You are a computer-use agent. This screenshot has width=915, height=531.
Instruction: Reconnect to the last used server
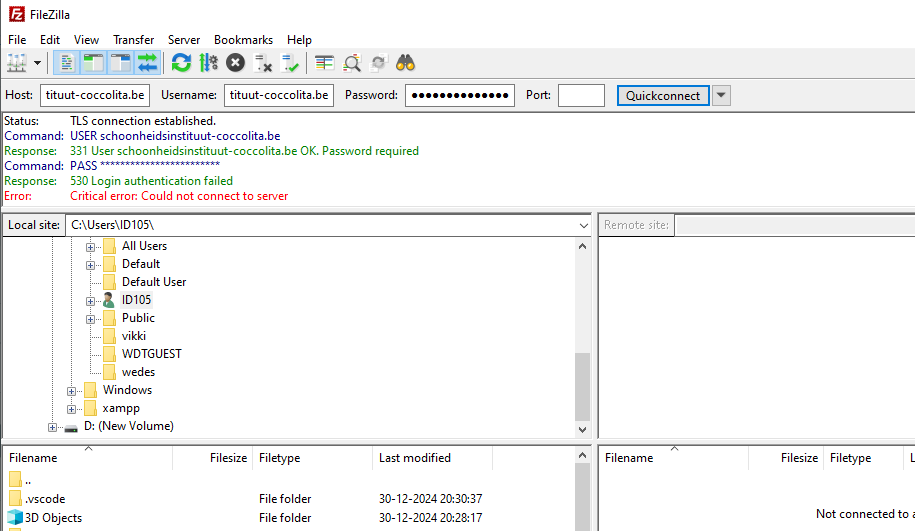[289, 62]
